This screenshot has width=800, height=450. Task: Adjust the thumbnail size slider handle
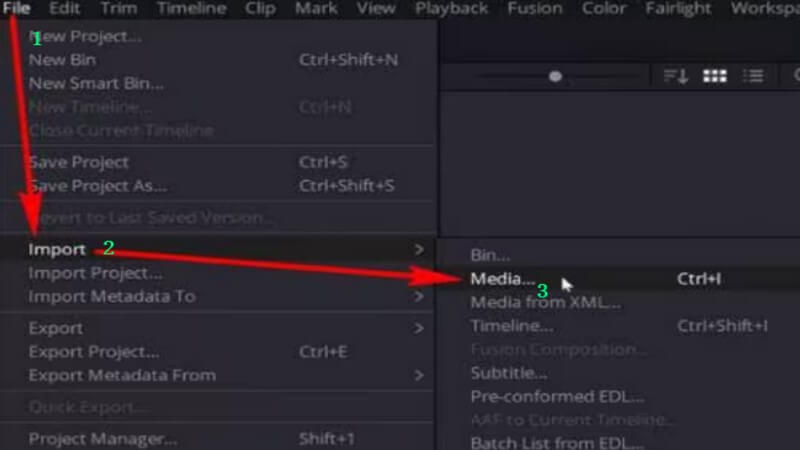click(555, 76)
